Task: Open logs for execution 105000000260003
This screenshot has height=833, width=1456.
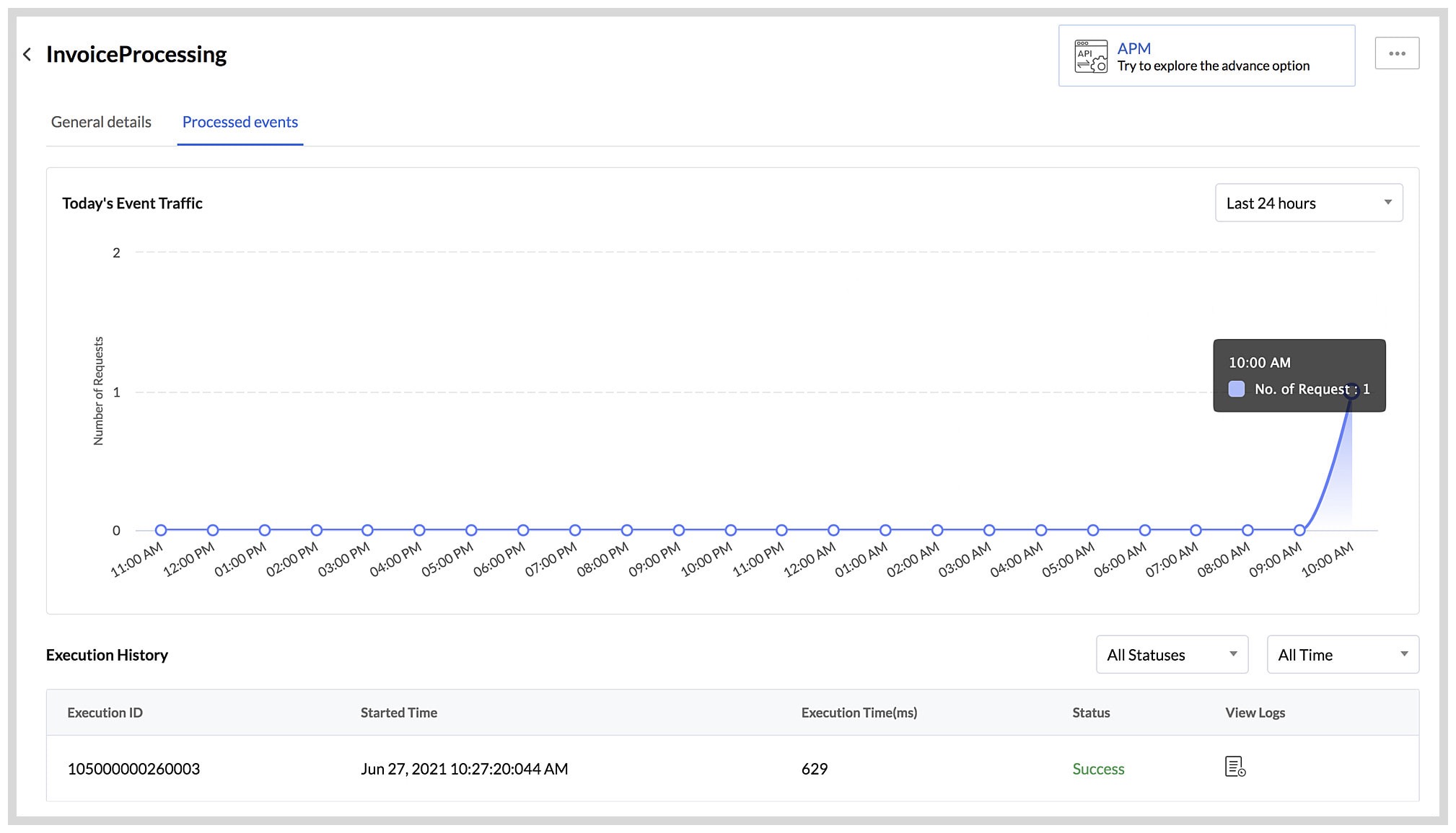Action: (1234, 768)
